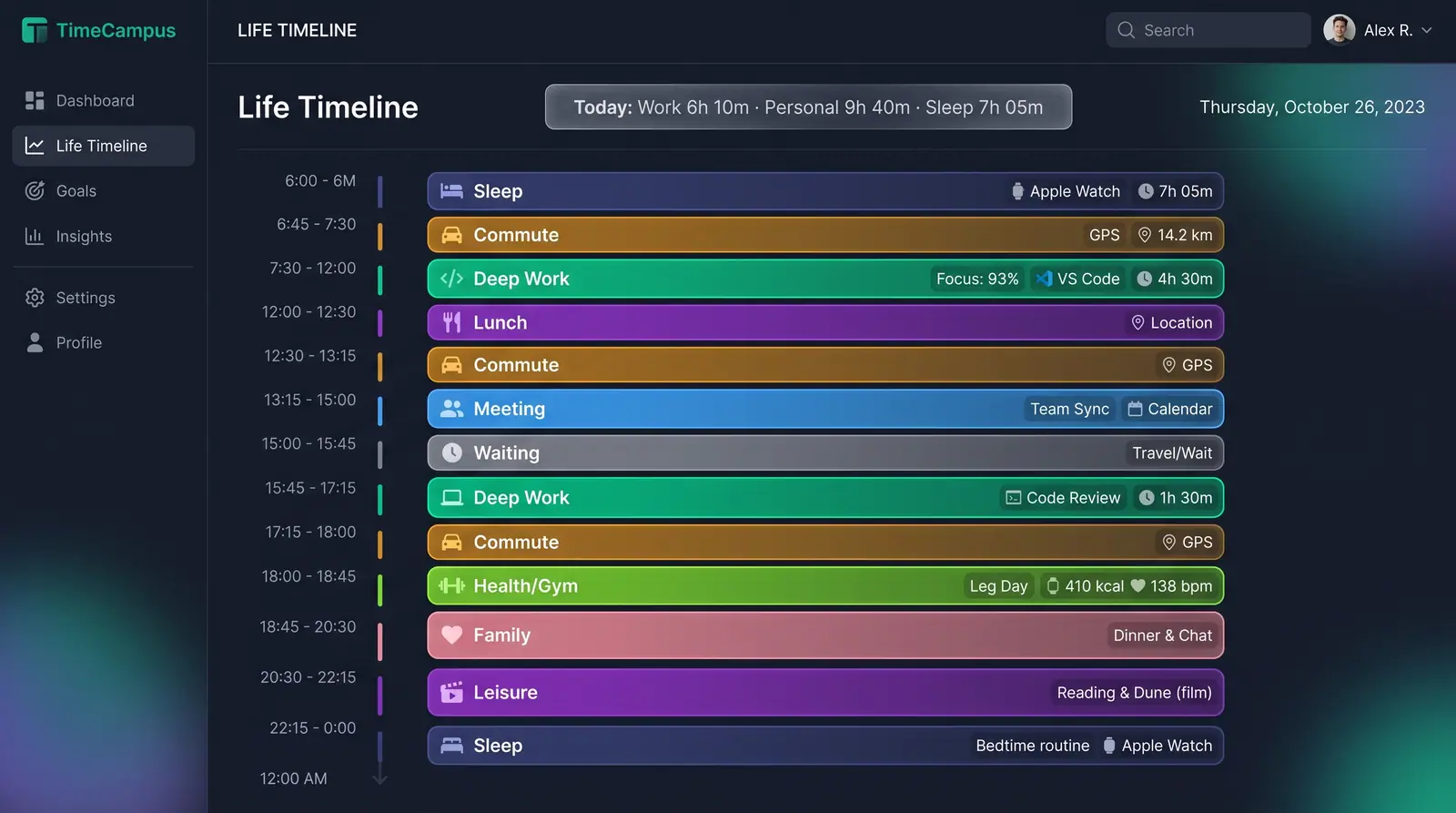
Task: Click the Today summary banner
Action: tap(808, 107)
